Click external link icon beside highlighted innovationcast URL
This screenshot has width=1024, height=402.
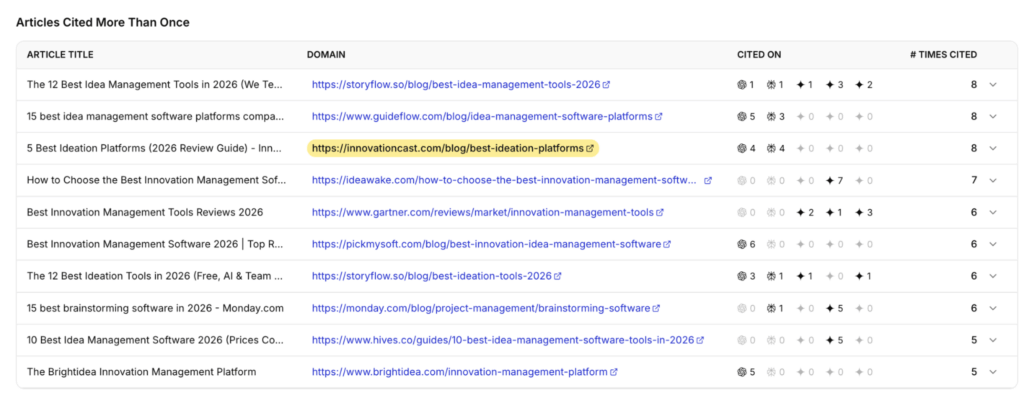(x=590, y=148)
